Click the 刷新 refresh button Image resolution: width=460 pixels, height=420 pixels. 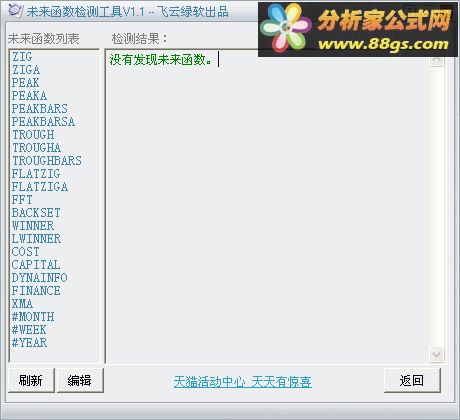coord(31,380)
